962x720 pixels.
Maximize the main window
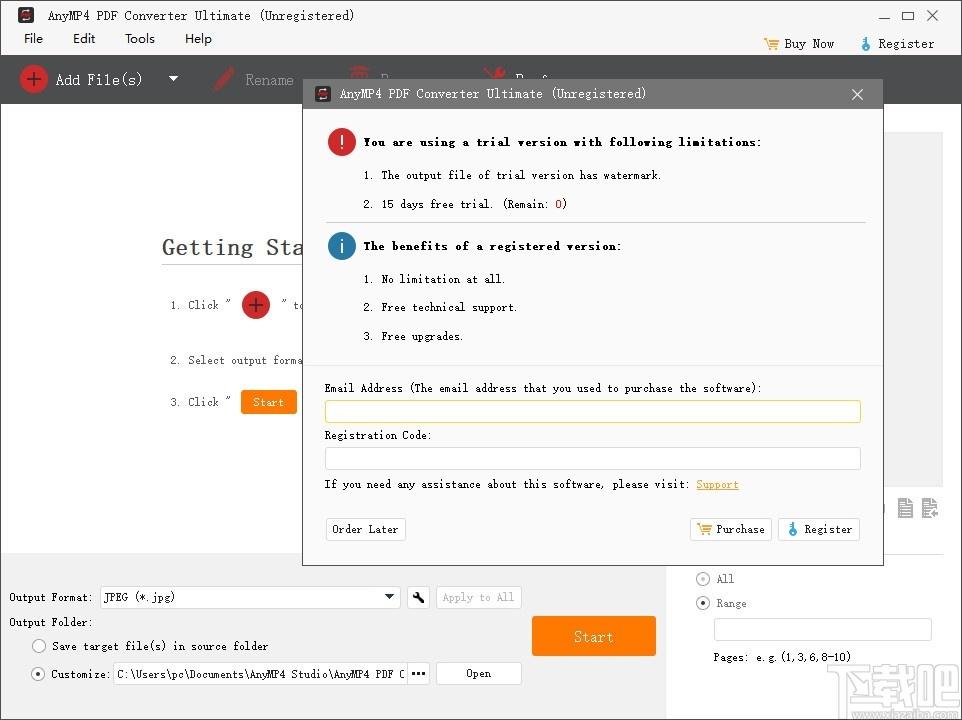(x=908, y=16)
